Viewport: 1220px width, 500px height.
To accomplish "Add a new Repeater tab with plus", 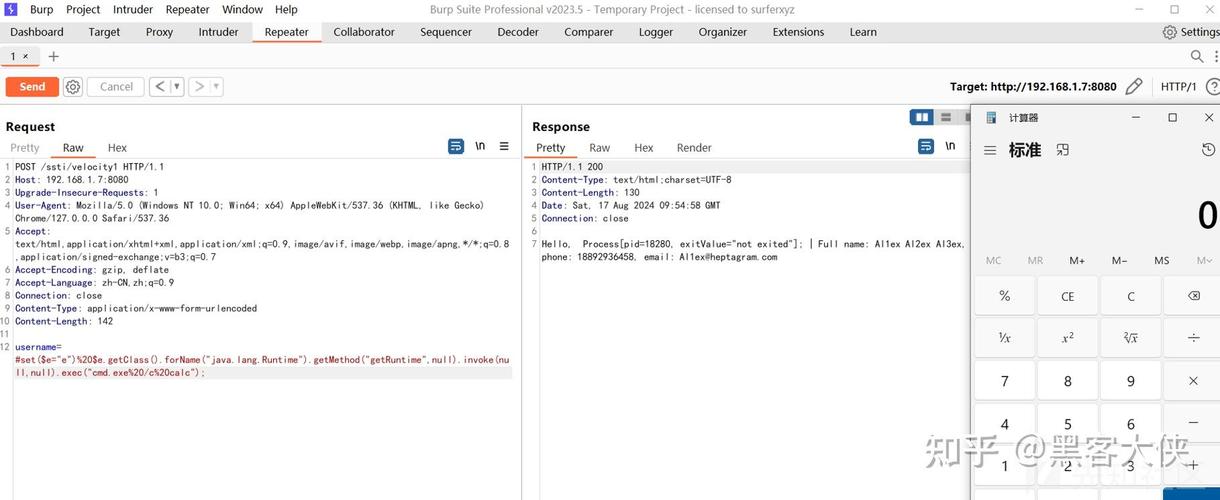I will (x=54, y=57).
